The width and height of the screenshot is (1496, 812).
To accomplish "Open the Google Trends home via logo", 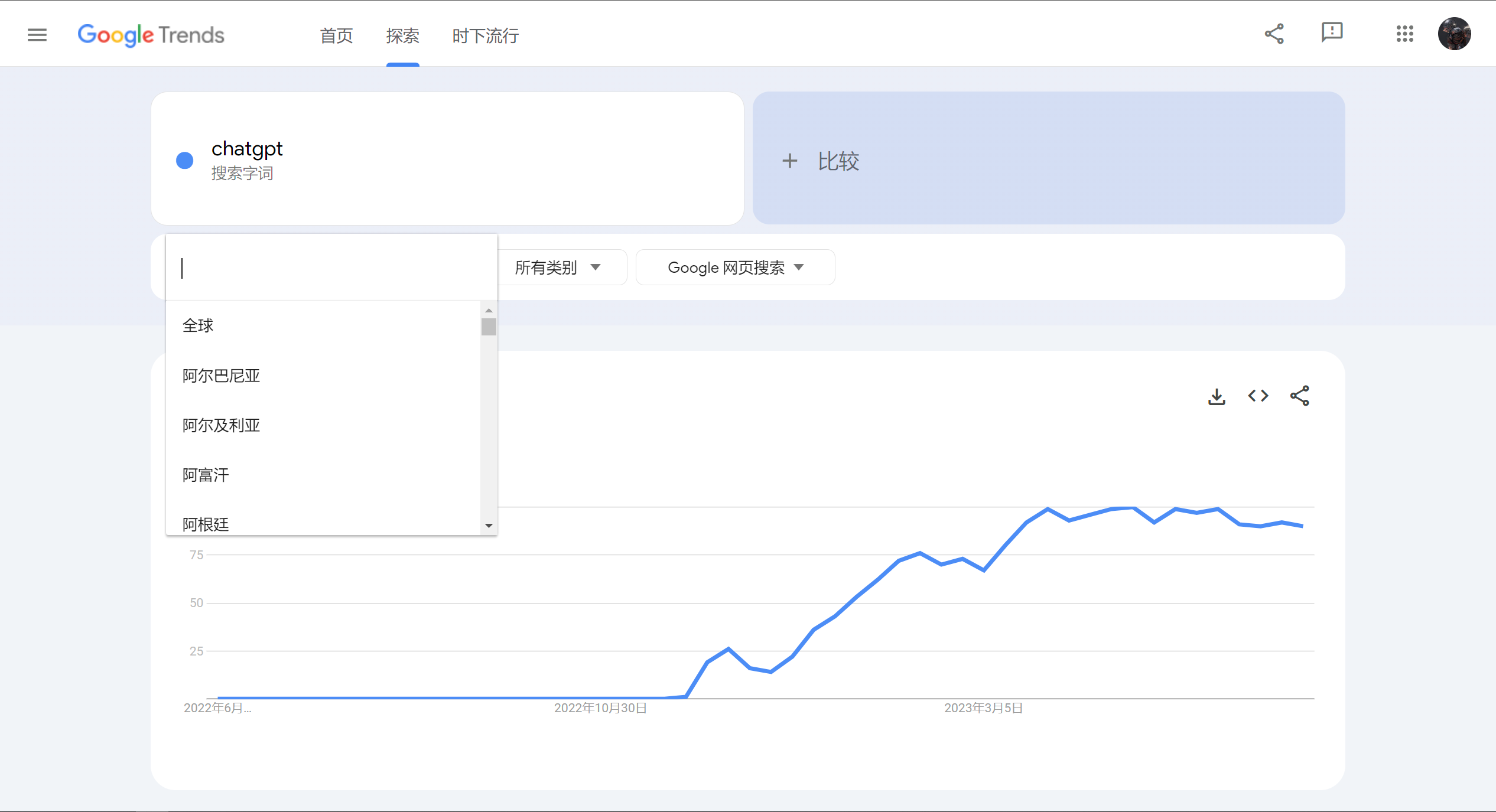I will [151, 35].
